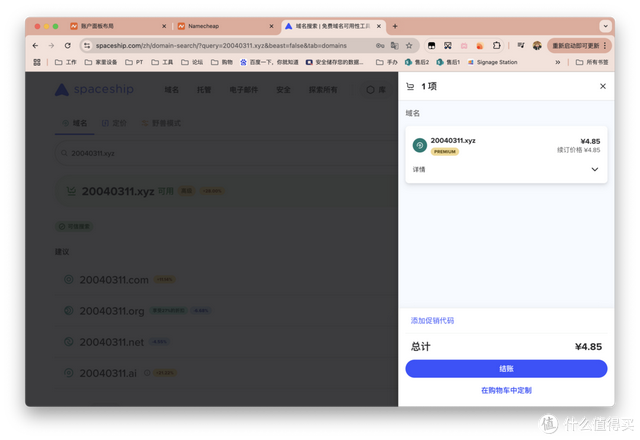Screen dimensions: 640x440
Task: Click the 20040311.com suggestion
Action: click(x=114, y=280)
